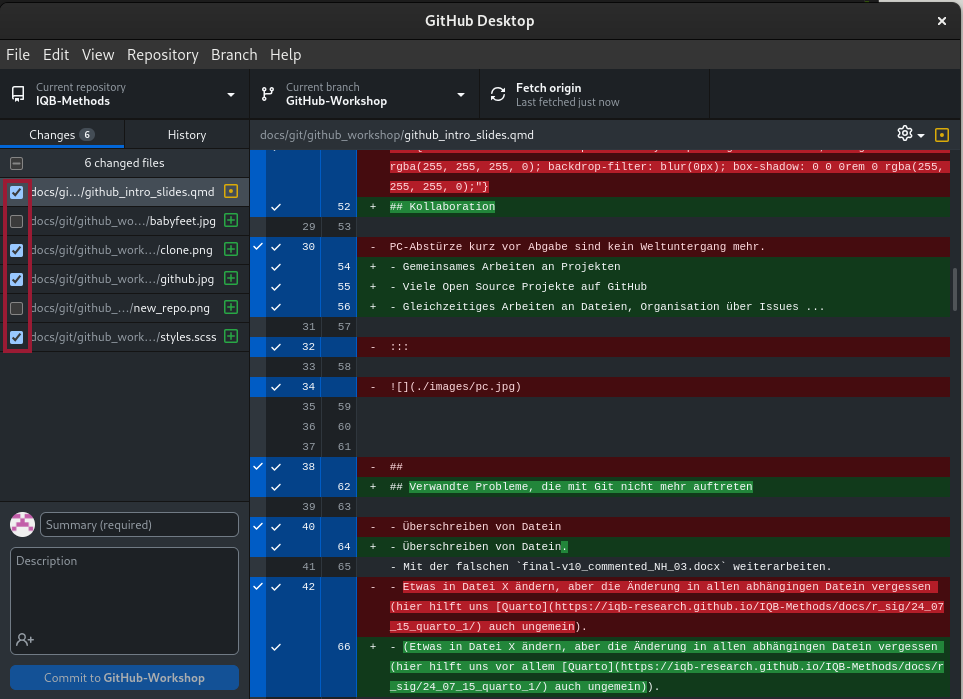Click the user avatar next to Summary
The height and width of the screenshot is (699, 963).
pos(22,524)
